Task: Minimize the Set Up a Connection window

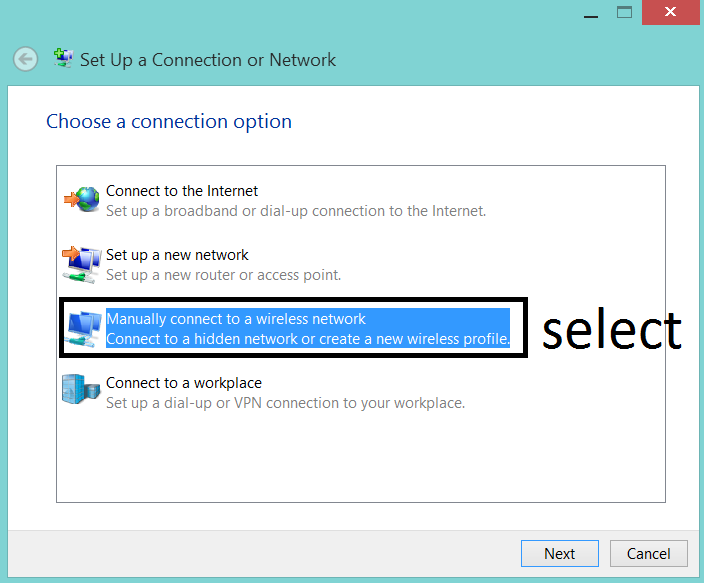Action: [591, 13]
